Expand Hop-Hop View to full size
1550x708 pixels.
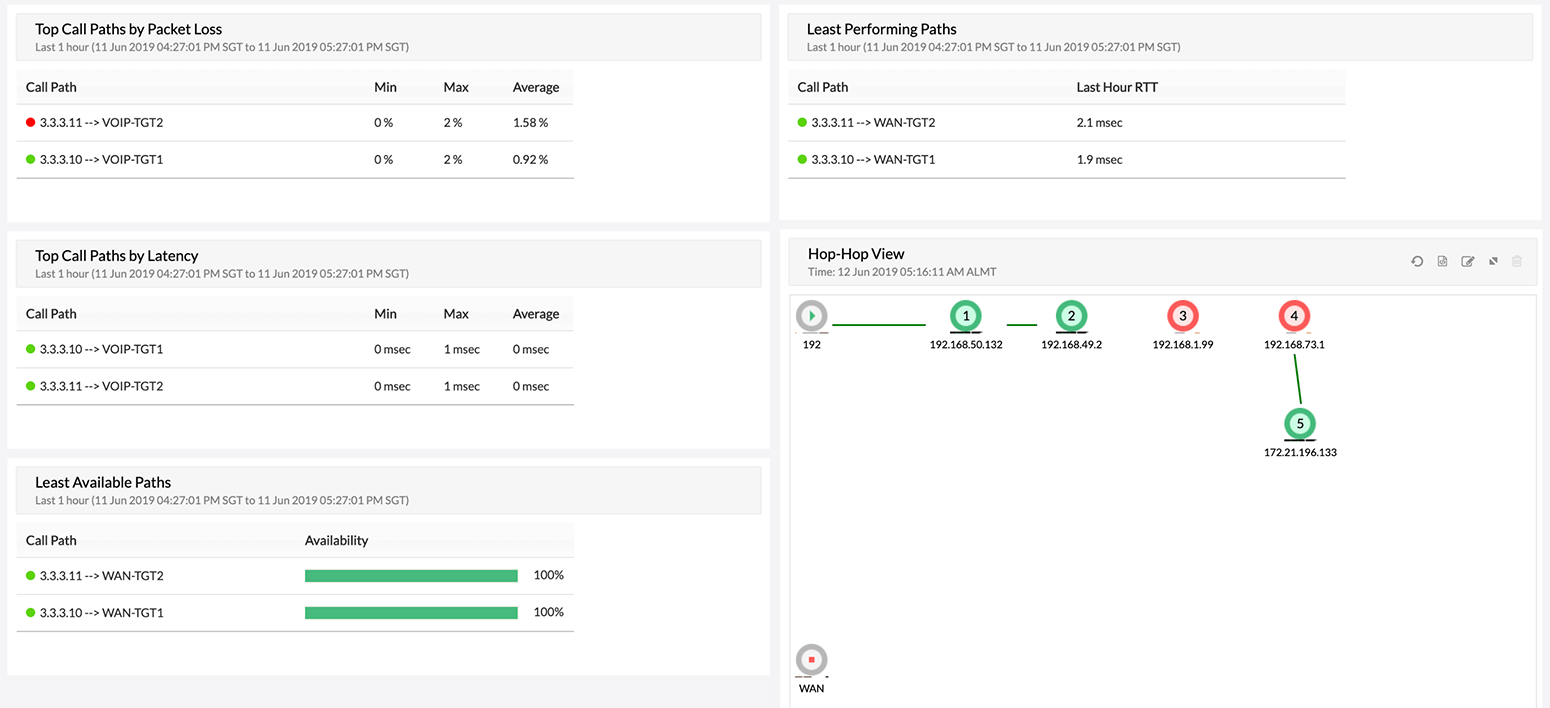click(x=1492, y=262)
